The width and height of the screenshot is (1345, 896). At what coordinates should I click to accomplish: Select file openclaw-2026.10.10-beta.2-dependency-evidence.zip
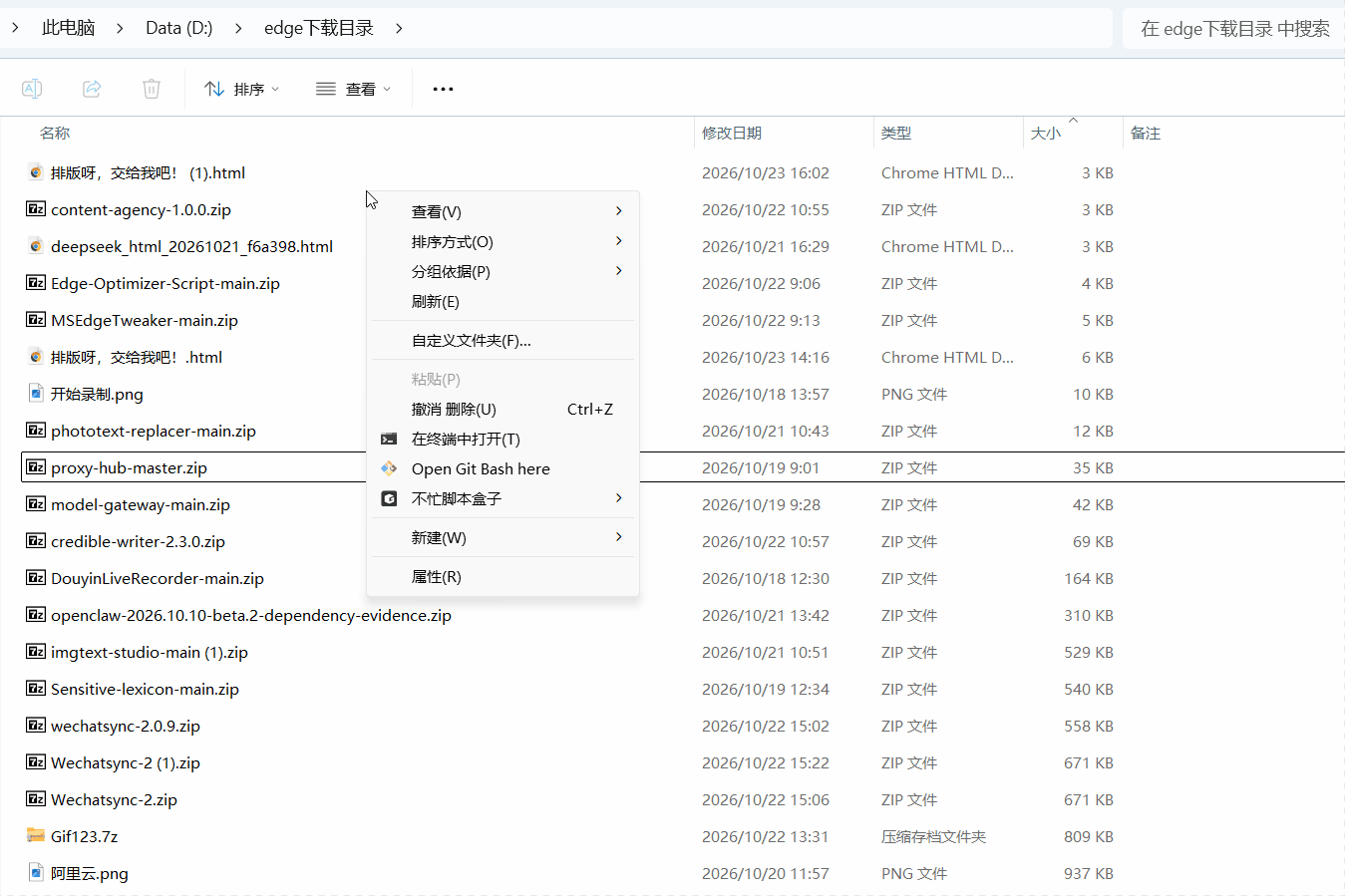[251, 615]
